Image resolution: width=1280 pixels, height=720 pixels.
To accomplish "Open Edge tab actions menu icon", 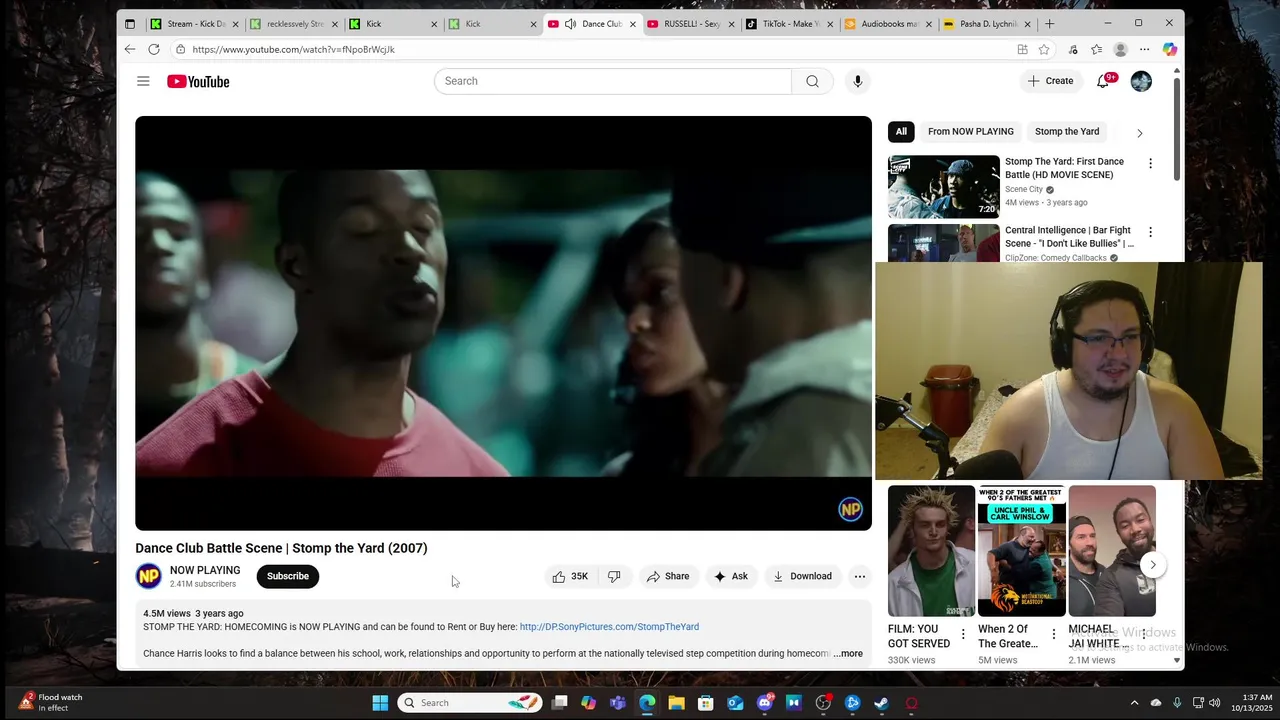I will point(129,24).
